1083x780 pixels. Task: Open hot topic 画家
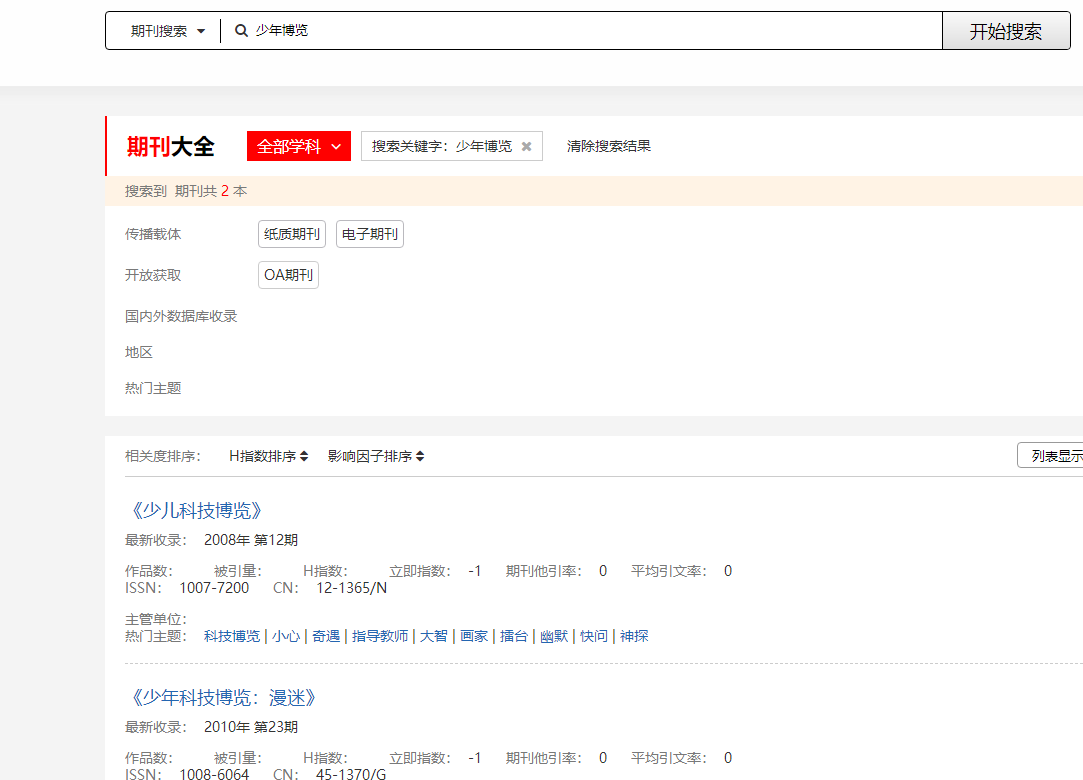(x=474, y=636)
